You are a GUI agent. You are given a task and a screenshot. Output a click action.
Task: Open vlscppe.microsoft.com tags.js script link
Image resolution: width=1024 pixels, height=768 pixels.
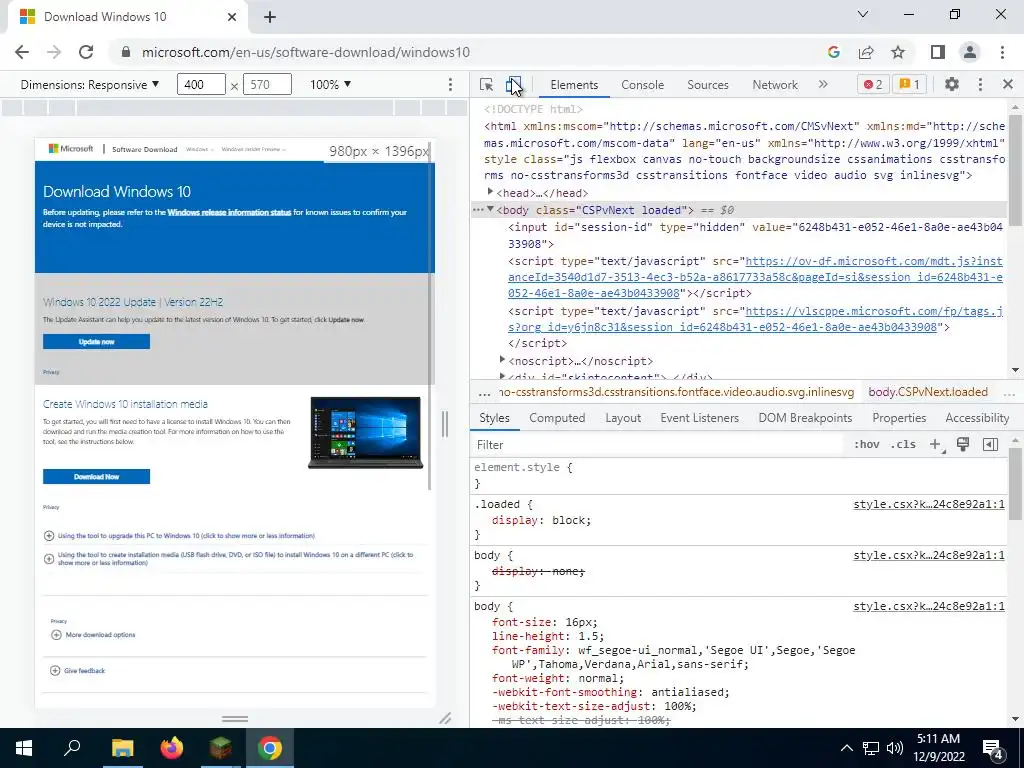pos(755,319)
